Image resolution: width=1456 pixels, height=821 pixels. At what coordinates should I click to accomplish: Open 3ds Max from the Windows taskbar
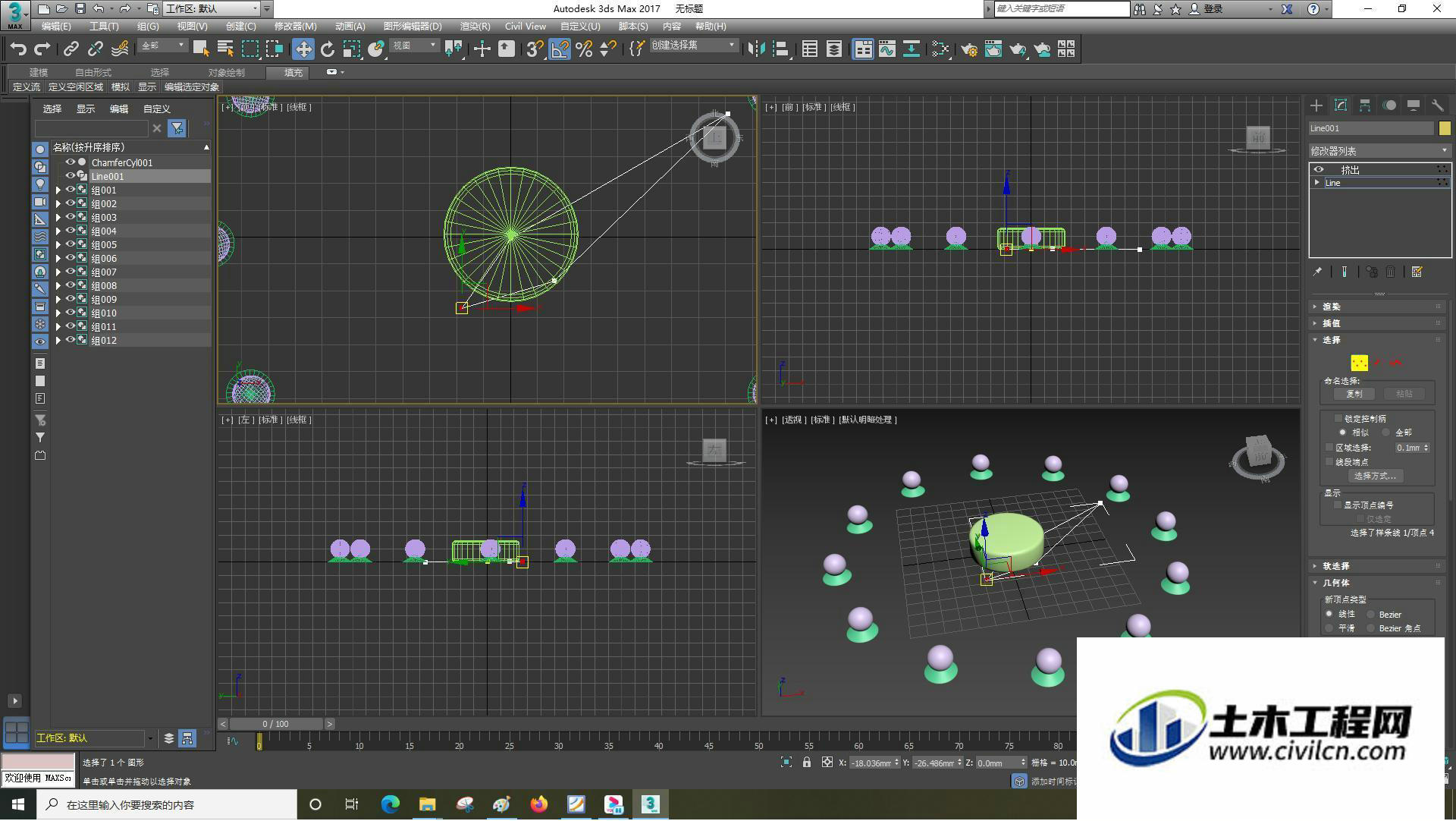(x=650, y=804)
